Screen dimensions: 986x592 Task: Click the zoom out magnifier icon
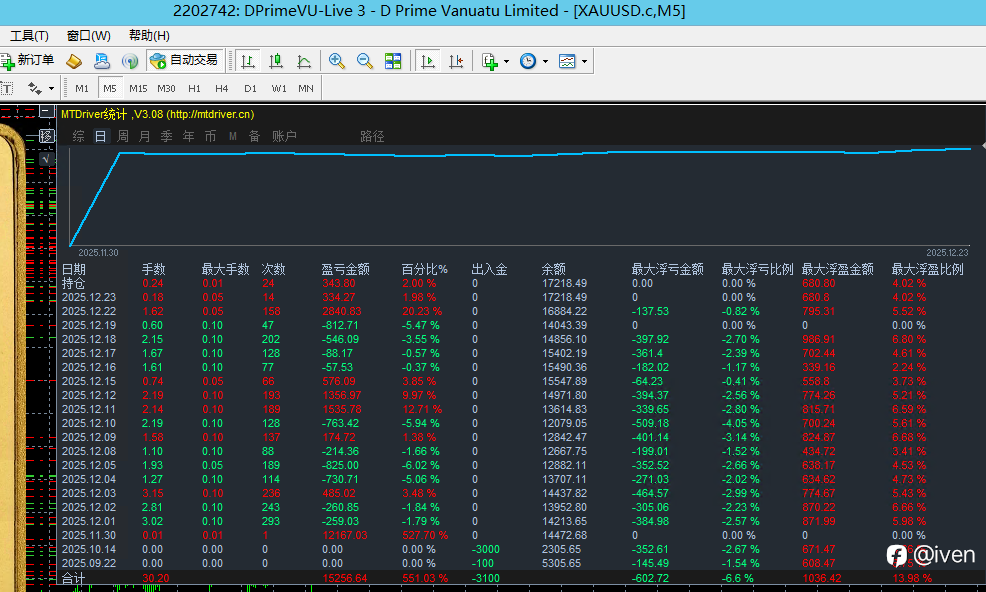(365, 61)
